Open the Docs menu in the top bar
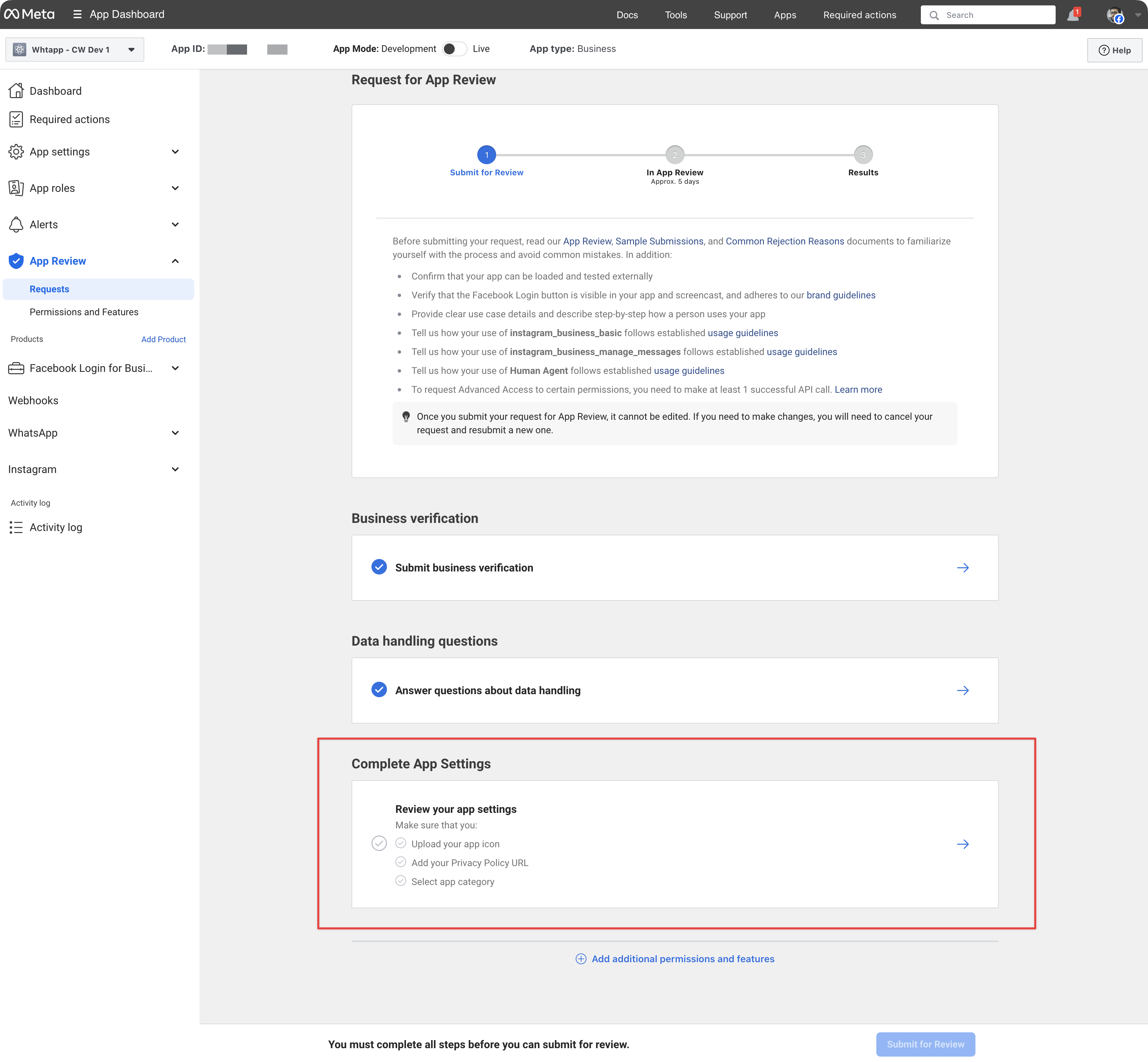1148x1062 pixels. (x=627, y=15)
